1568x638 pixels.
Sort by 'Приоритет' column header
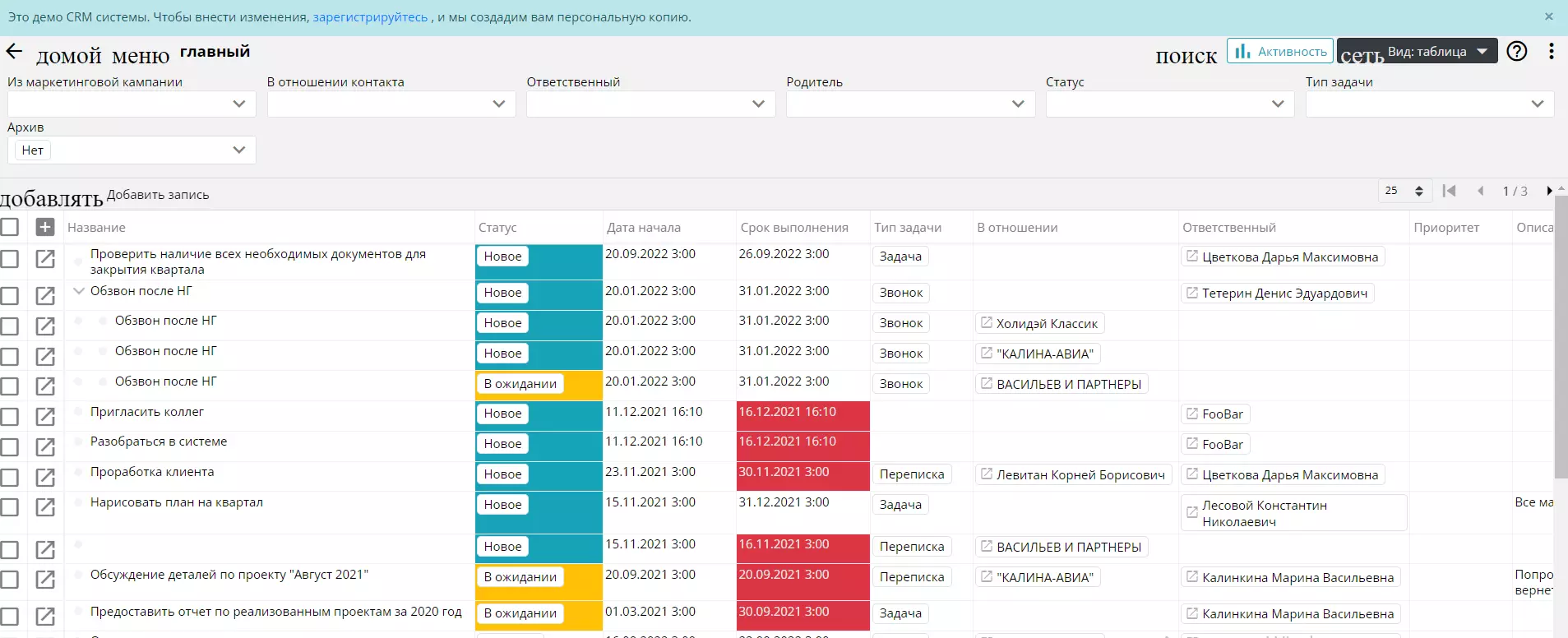(x=1446, y=228)
